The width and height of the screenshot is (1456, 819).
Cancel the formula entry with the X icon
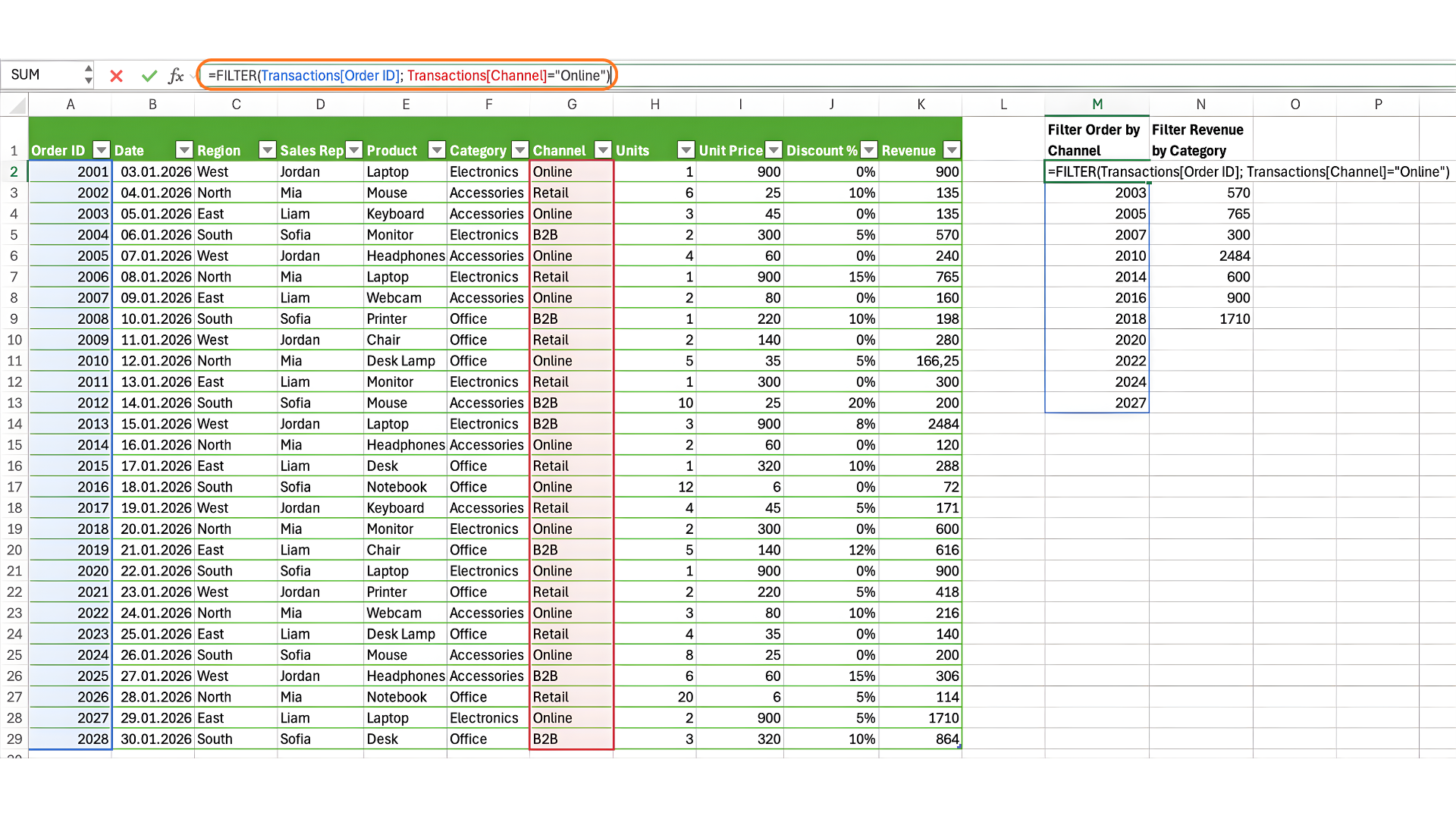(116, 76)
